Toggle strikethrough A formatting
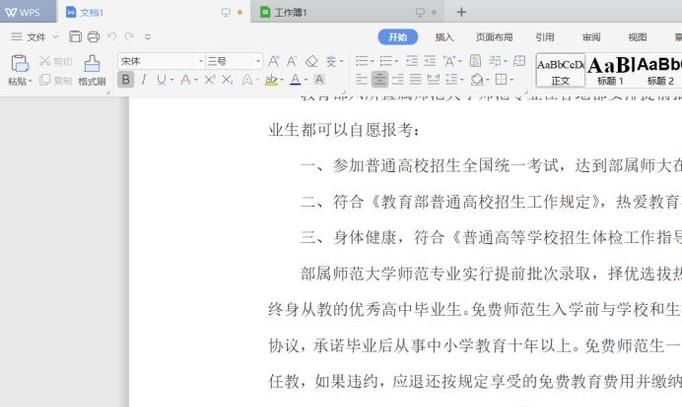 [186, 80]
